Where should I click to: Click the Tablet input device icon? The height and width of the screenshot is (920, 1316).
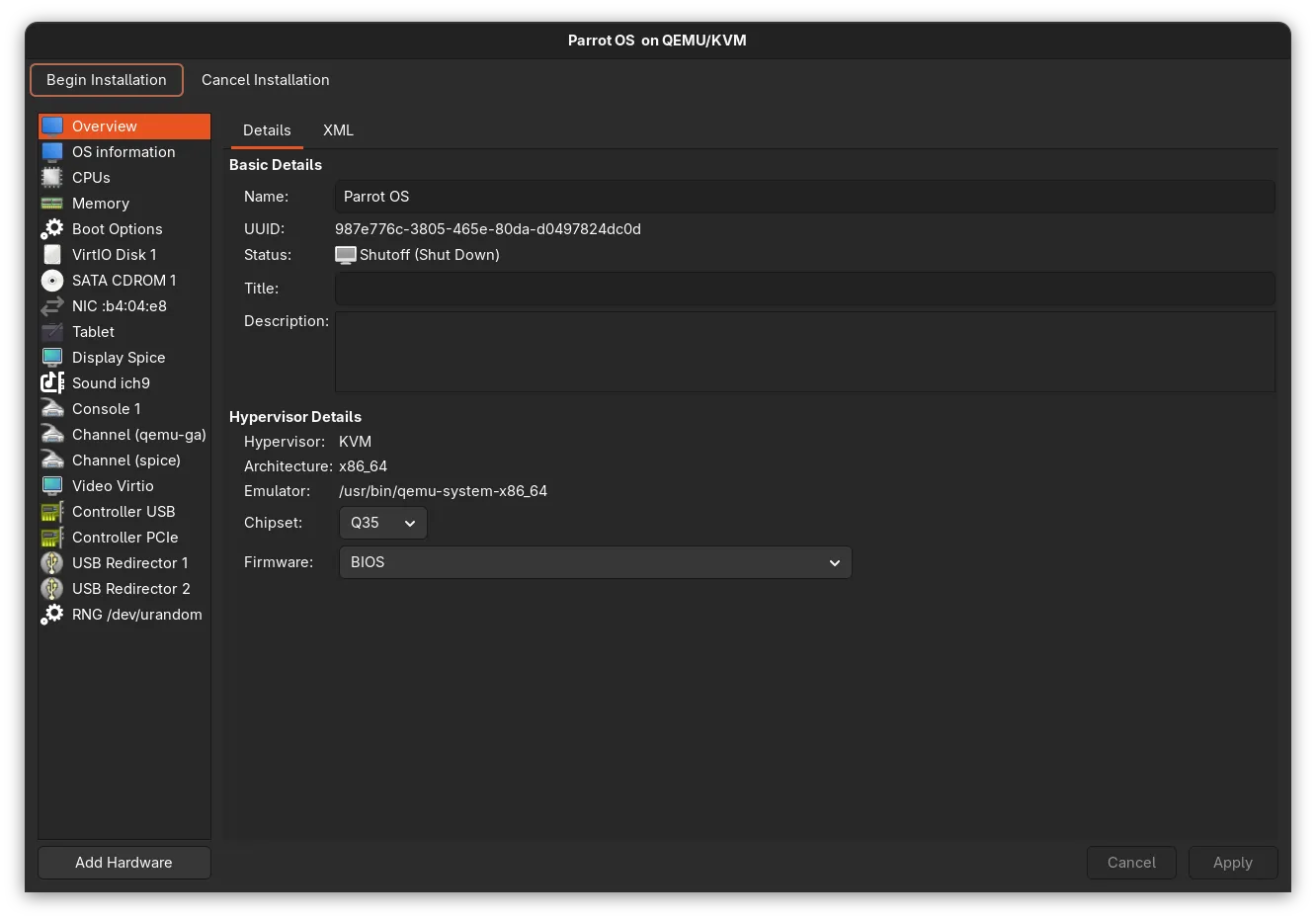52,332
